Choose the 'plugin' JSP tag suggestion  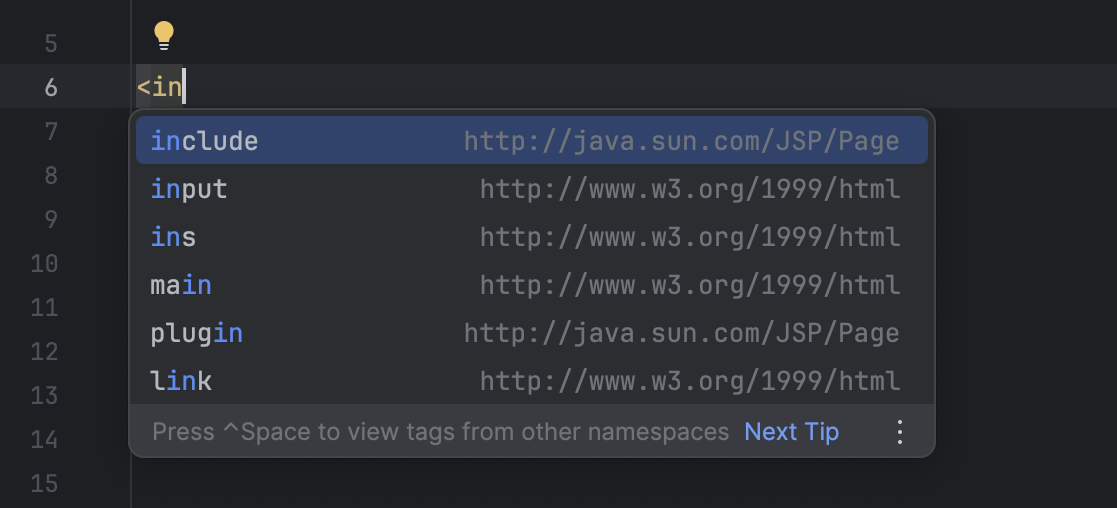pyautogui.click(x=197, y=333)
